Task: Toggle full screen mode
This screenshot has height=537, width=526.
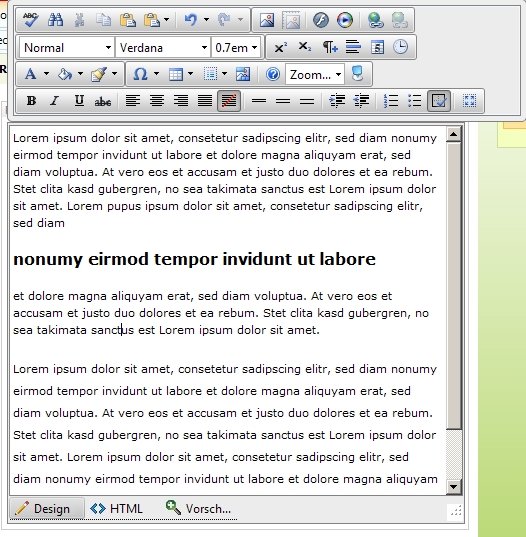Action: [469, 101]
